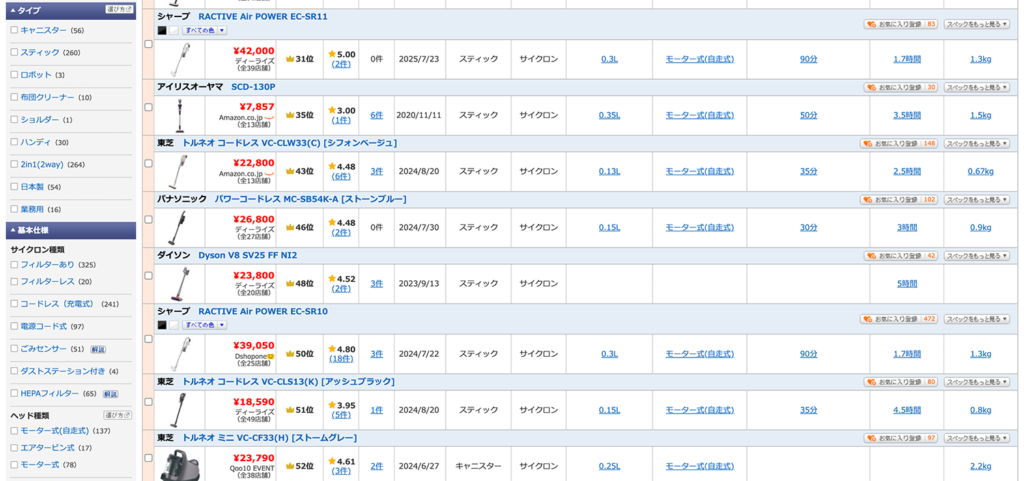
Task: Expand スペックをもっと見る for SCD-130P
Action: point(976,87)
